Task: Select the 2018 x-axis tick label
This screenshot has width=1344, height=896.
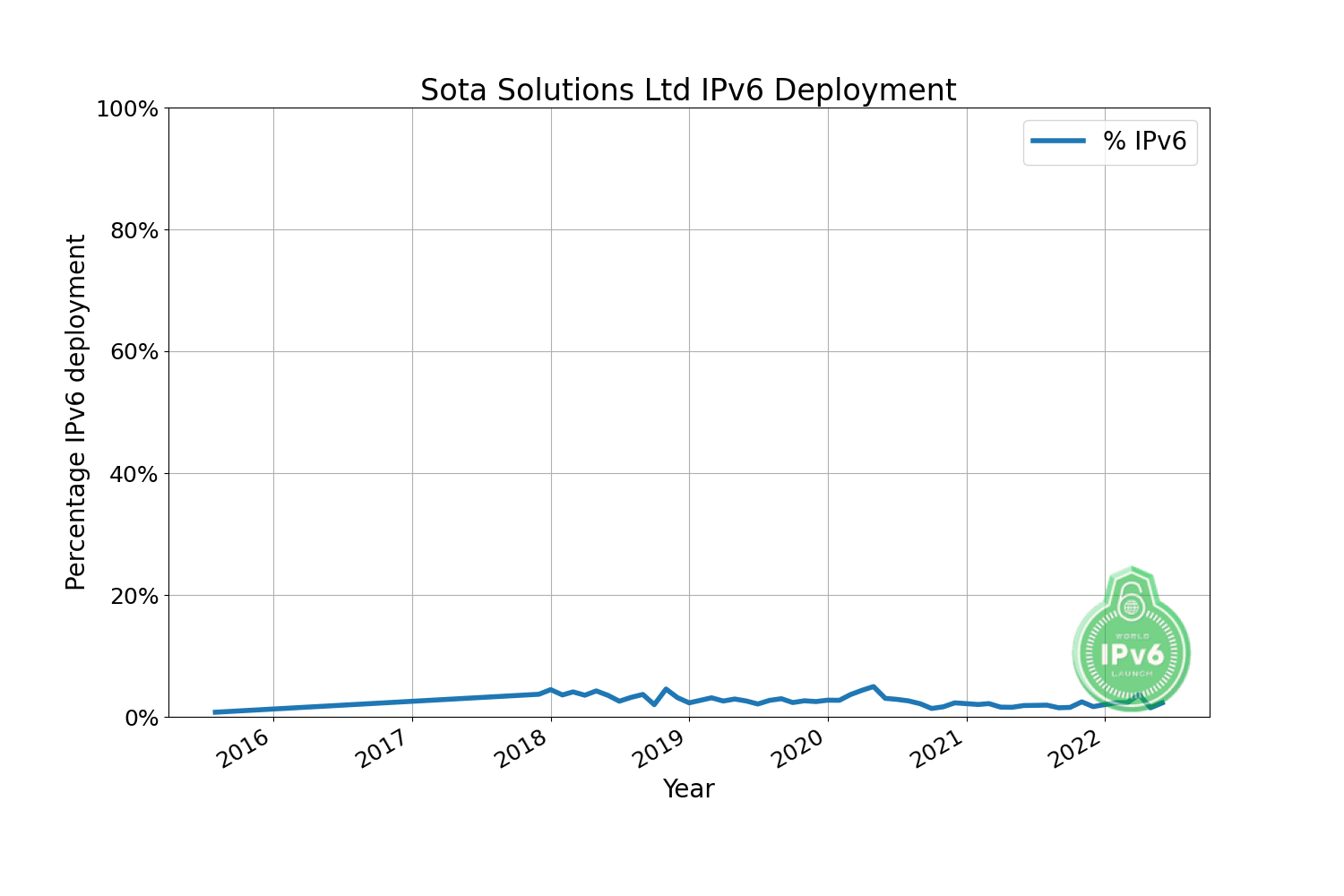Action: tap(521, 748)
